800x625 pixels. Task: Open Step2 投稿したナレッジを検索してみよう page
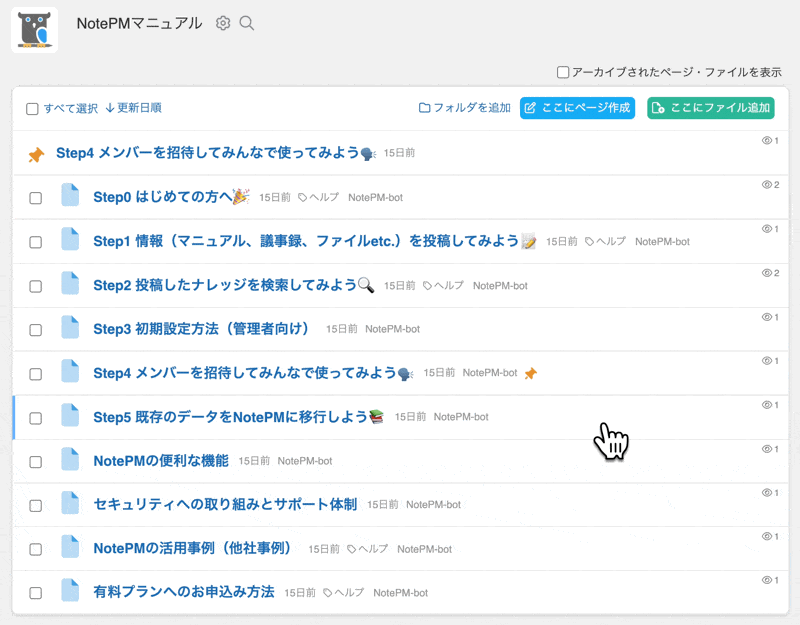pos(234,285)
